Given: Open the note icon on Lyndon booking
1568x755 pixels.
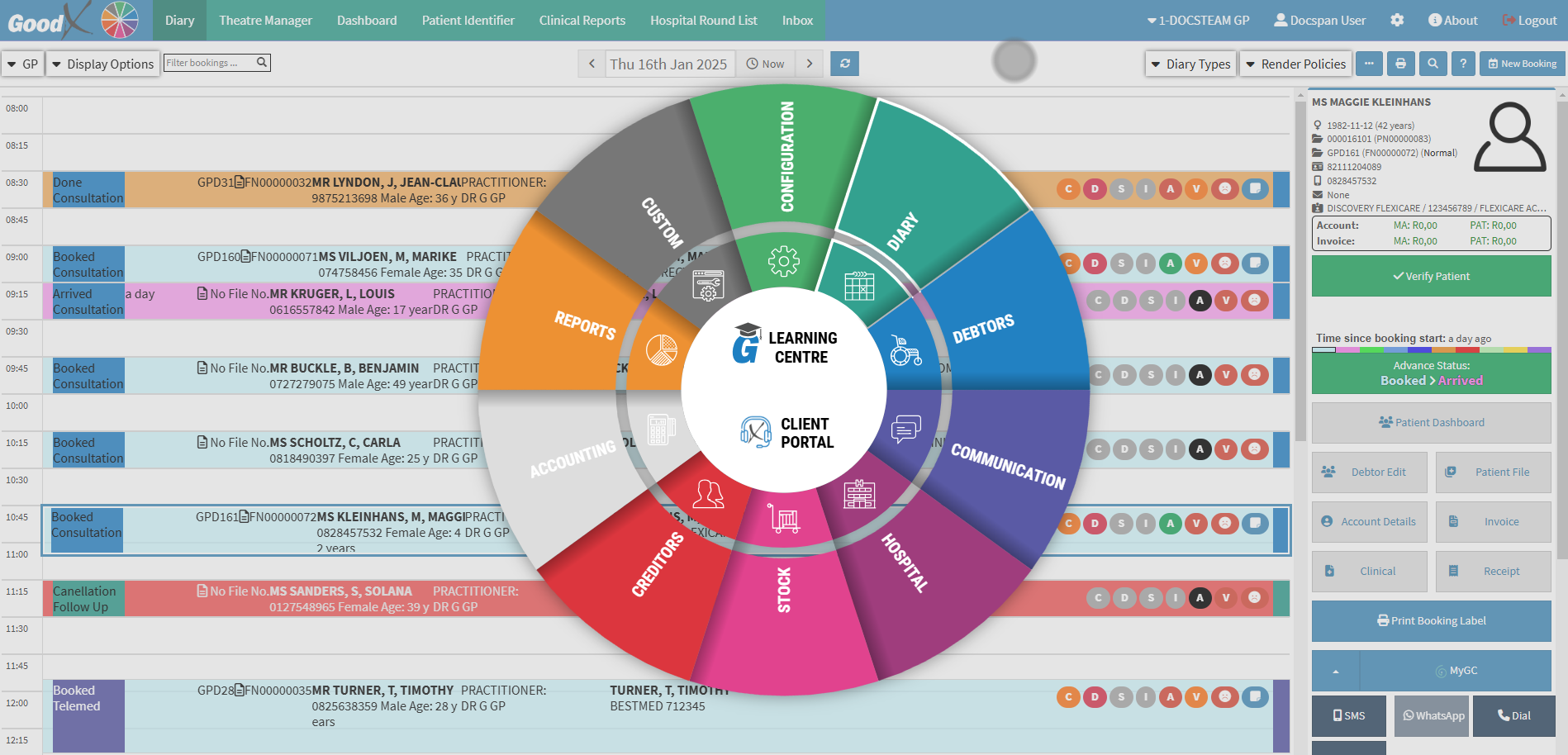Looking at the screenshot, I should pos(1255,189).
